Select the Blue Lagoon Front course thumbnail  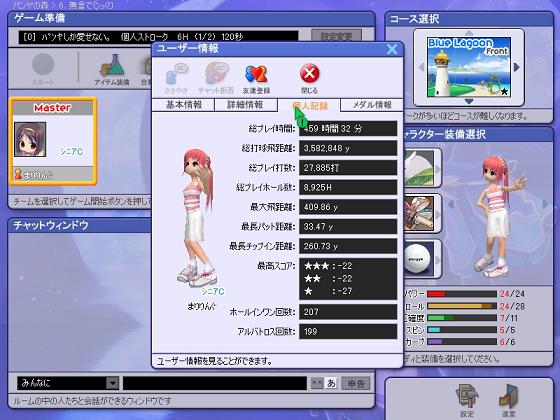[469, 67]
